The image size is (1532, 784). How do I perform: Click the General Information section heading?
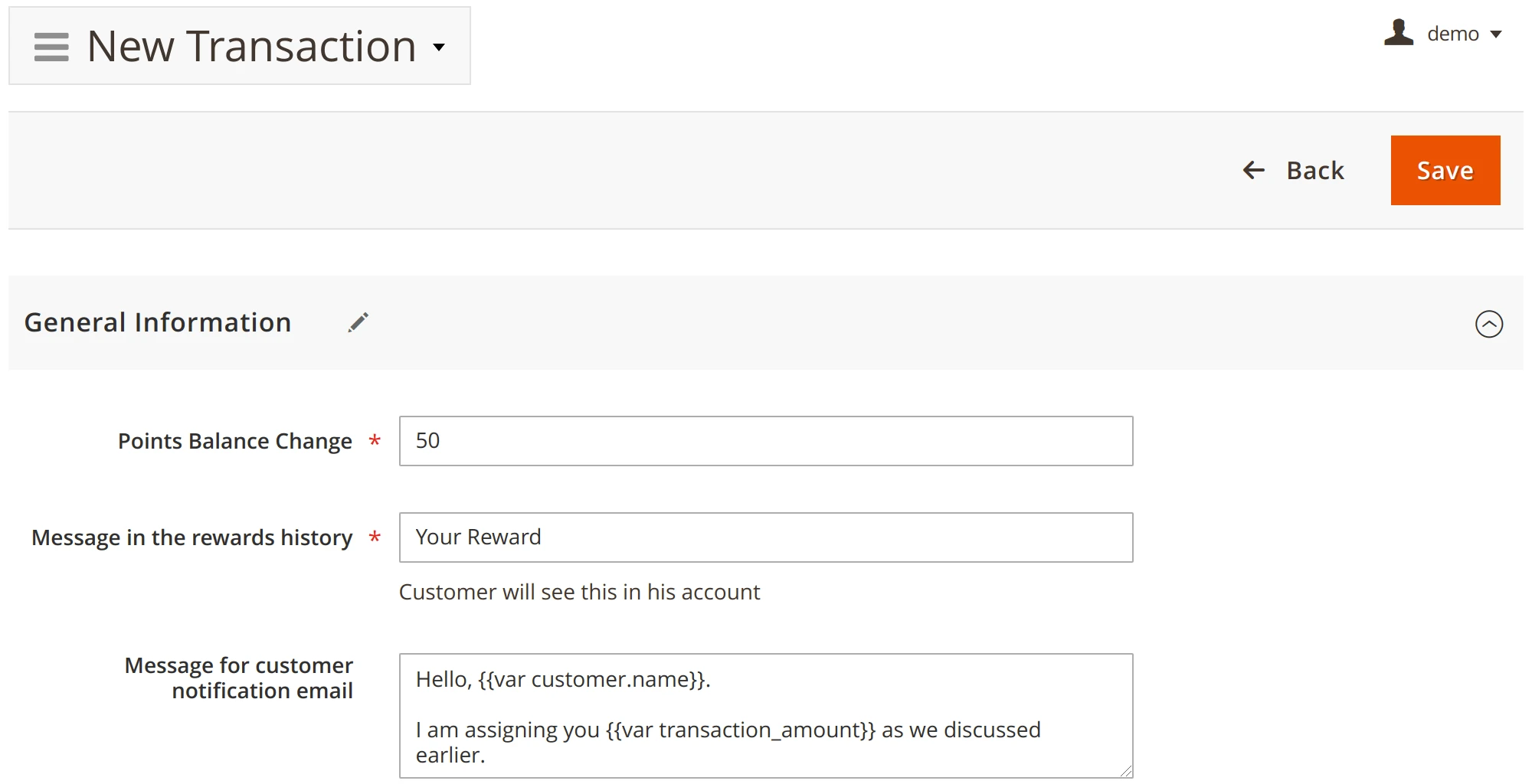158,322
